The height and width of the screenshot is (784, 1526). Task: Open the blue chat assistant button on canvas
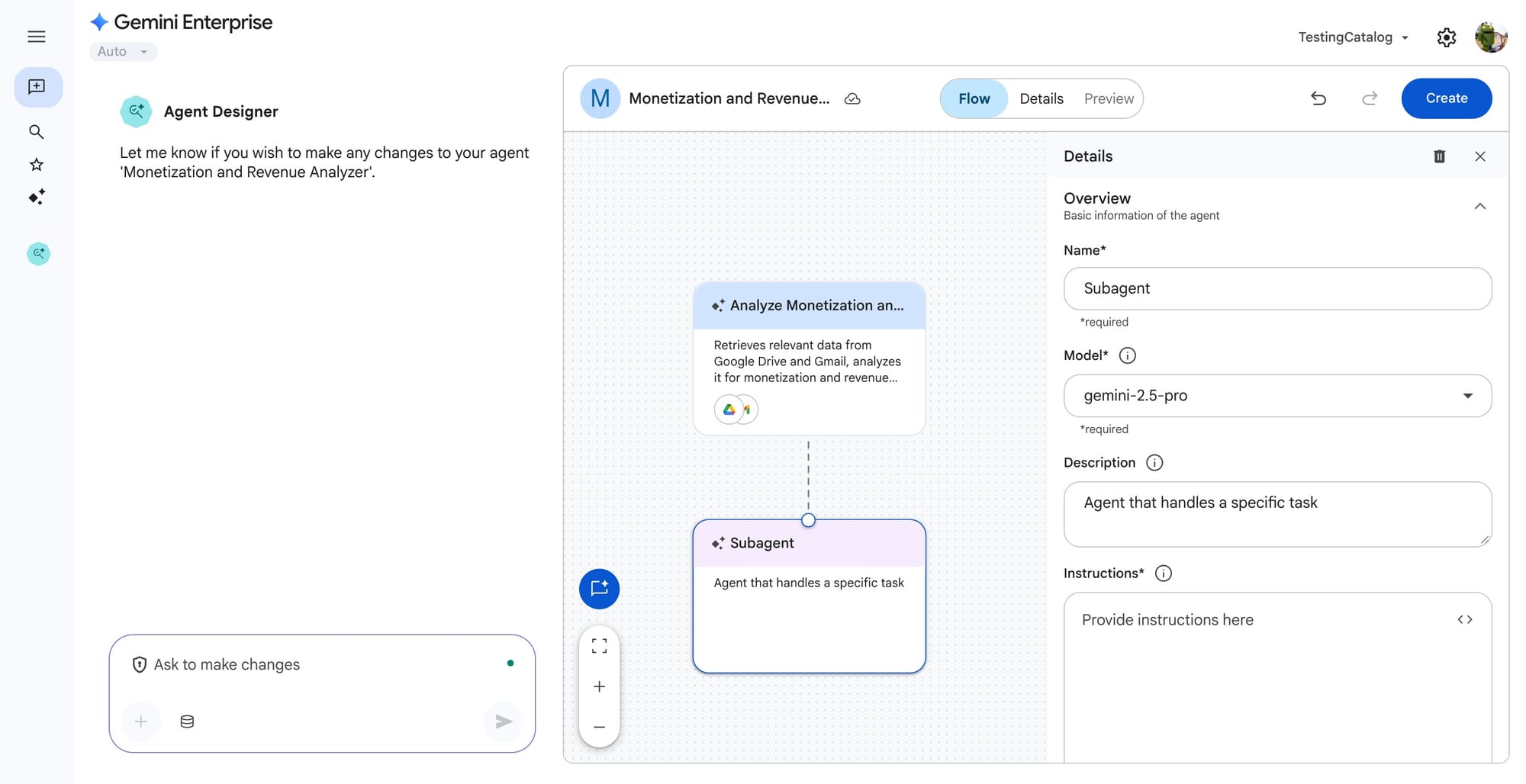point(599,589)
